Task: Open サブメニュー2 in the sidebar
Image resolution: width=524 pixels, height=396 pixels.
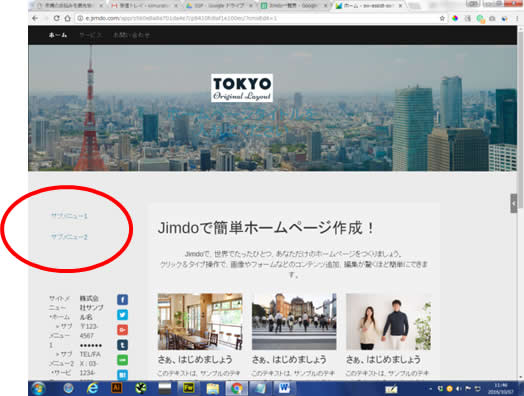Action: coord(69,237)
